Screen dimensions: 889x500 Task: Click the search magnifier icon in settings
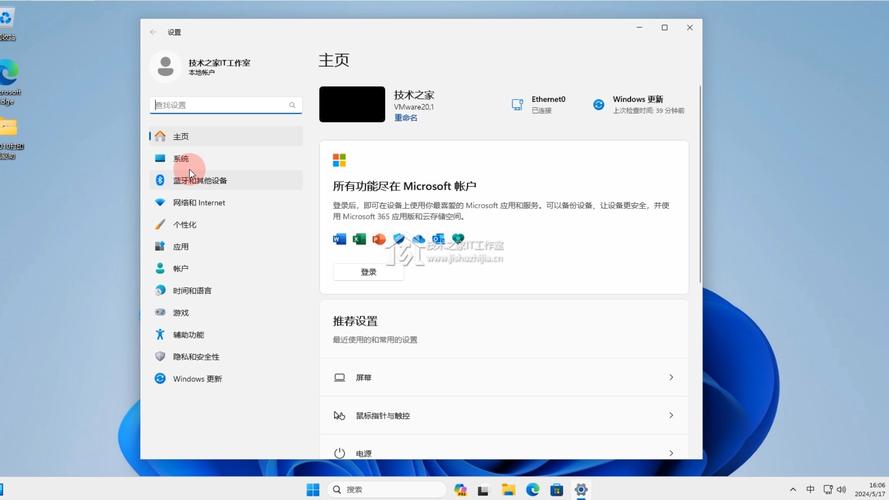coord(292,105)
